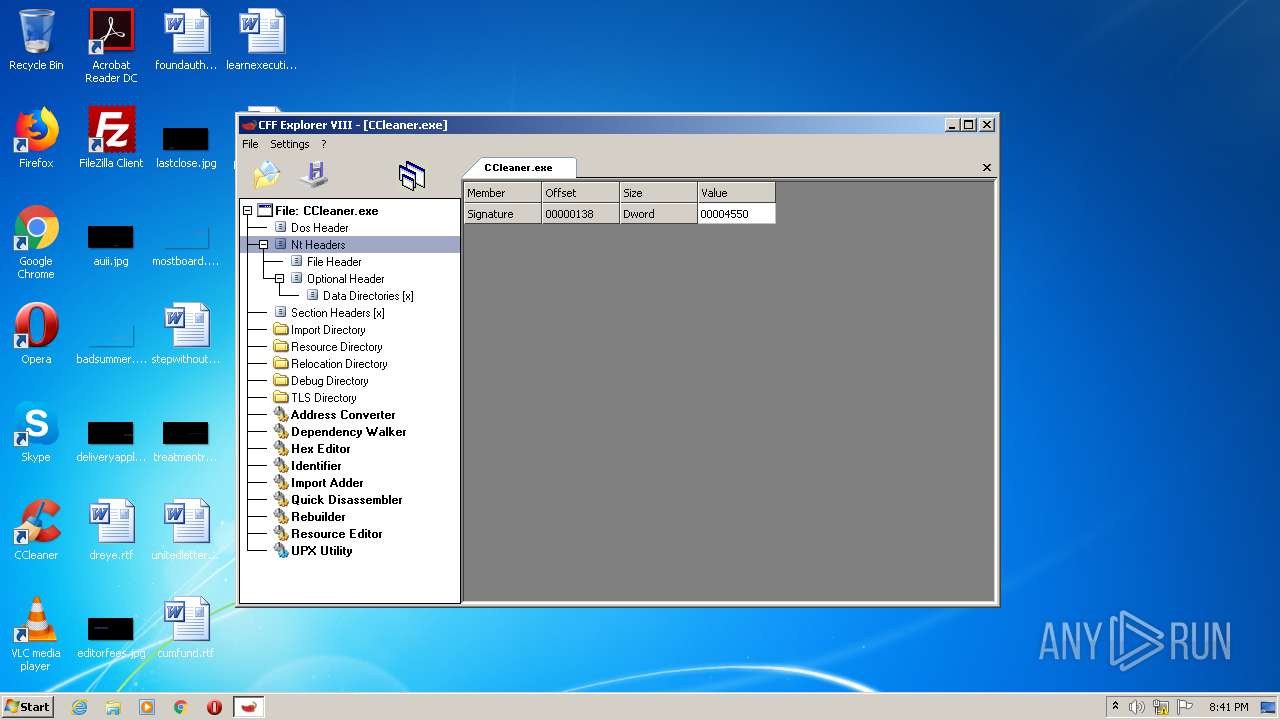Open Data Directories [x] node

tap(368, 296)
